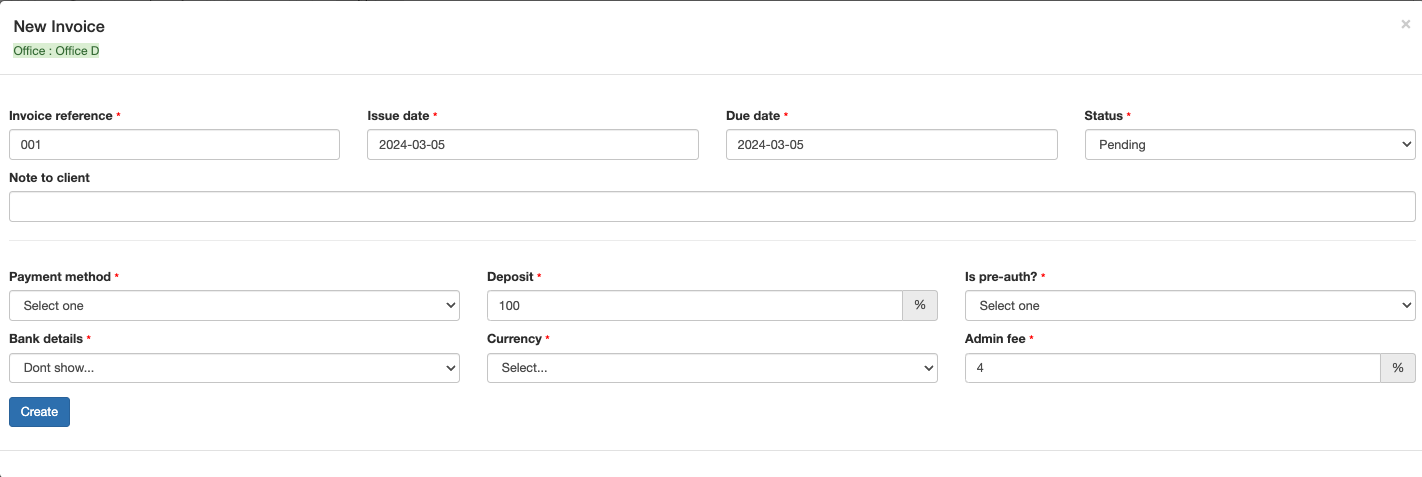Close the New Invoice dialog
Screen dimensions: 1422x477
click(x=1405, y=25)
